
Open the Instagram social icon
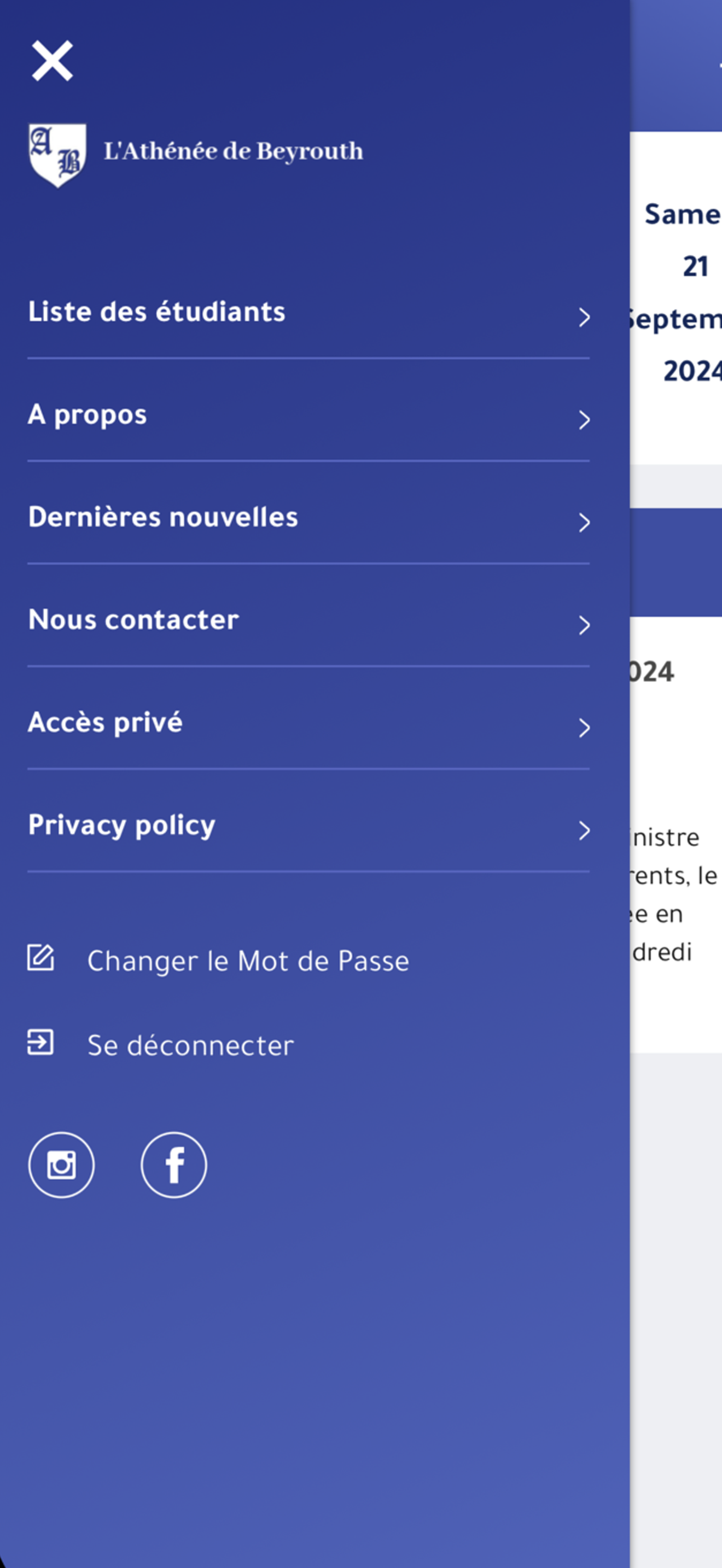pyautogui.click(x=61, y=1165)
